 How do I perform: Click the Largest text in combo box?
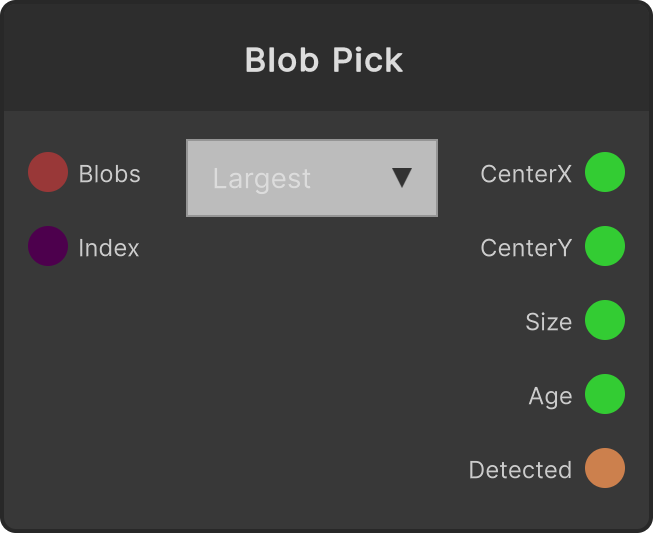262,179
